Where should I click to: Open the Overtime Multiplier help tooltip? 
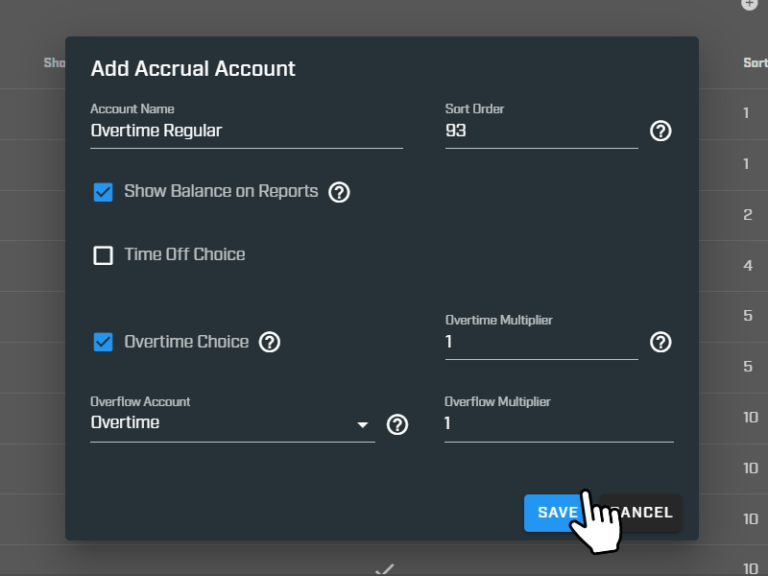pyautogui.click(x=660, y=342)
